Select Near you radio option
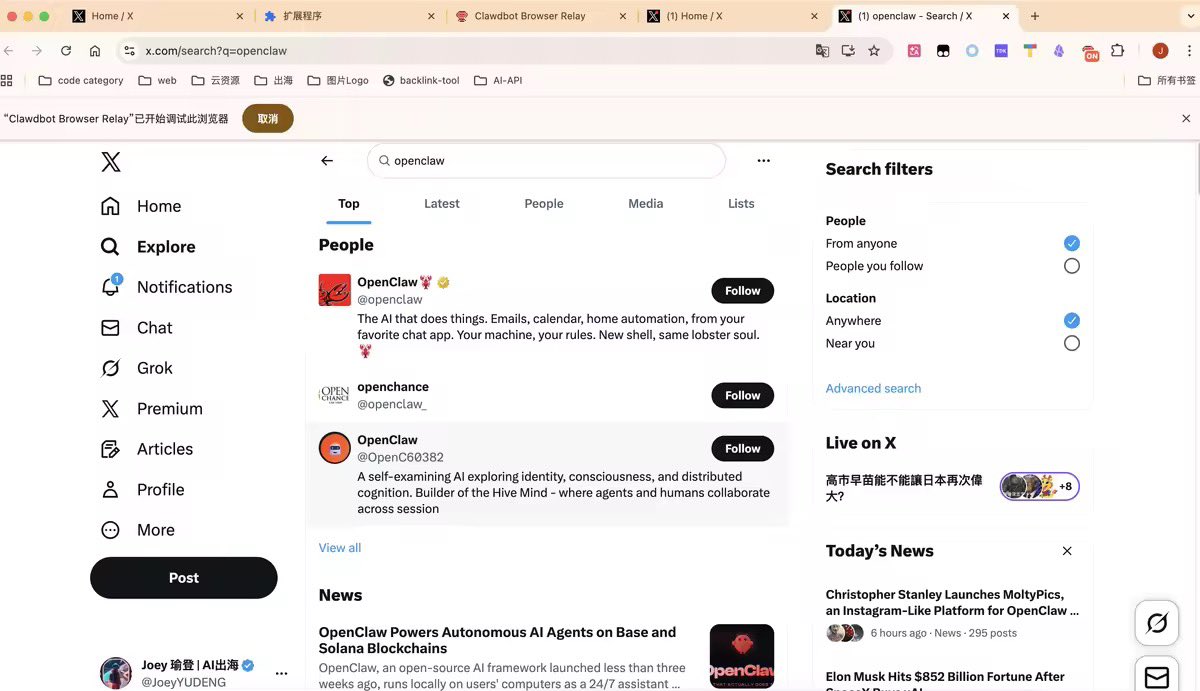 (1072, 343)
